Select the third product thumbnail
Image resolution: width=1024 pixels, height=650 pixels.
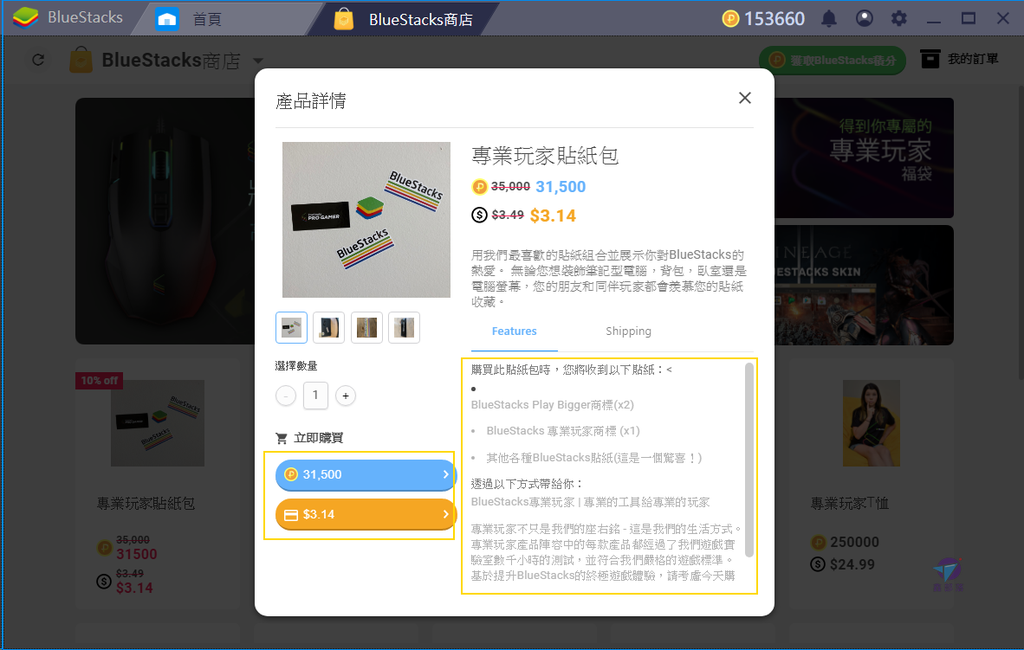[x=366, y=327]
